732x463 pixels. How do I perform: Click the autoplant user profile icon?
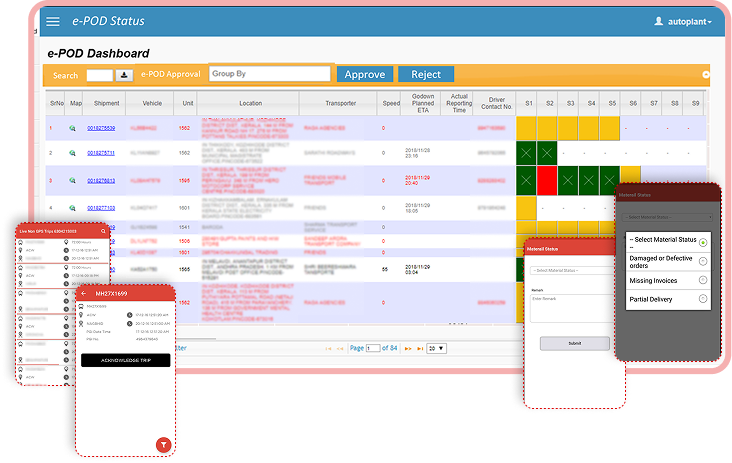658,21
